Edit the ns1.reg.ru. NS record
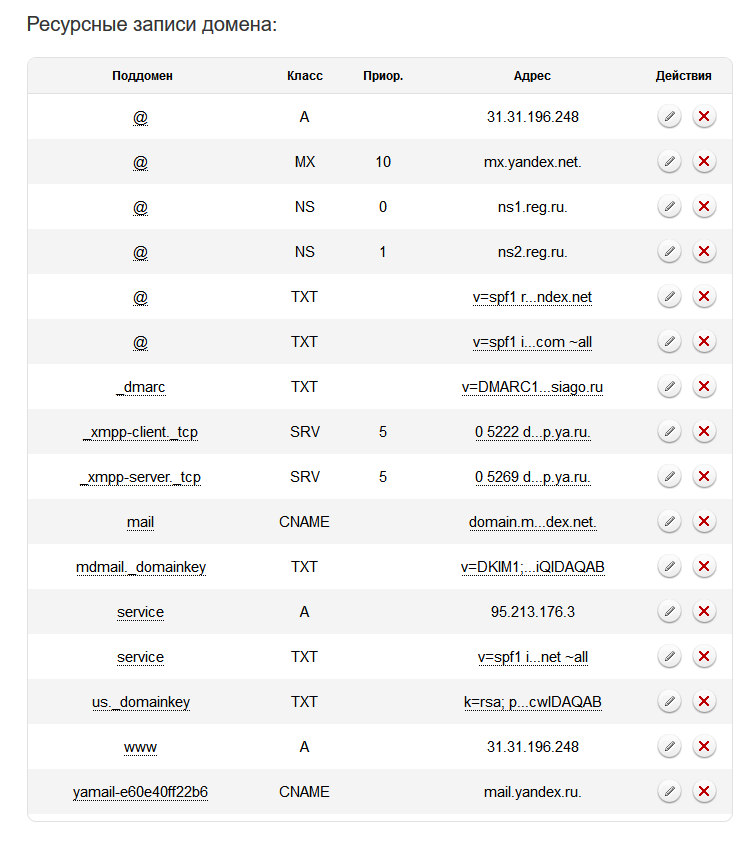The width and height of the screenshot is (754, 842). (669, 207)
